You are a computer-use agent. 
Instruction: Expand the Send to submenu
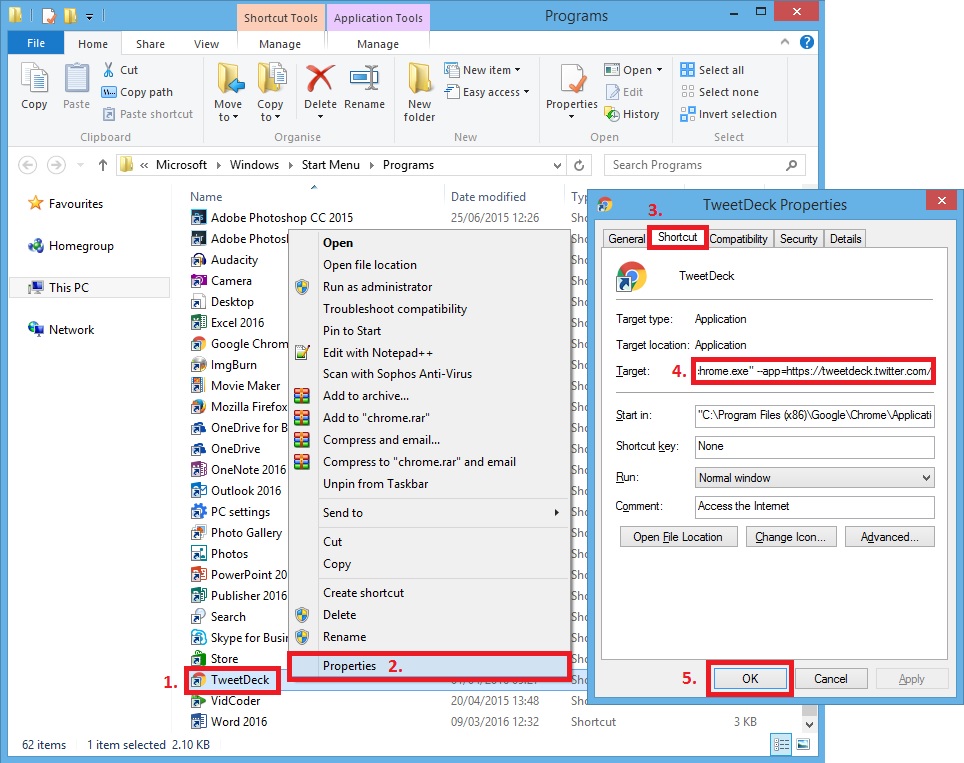[556, 512]
